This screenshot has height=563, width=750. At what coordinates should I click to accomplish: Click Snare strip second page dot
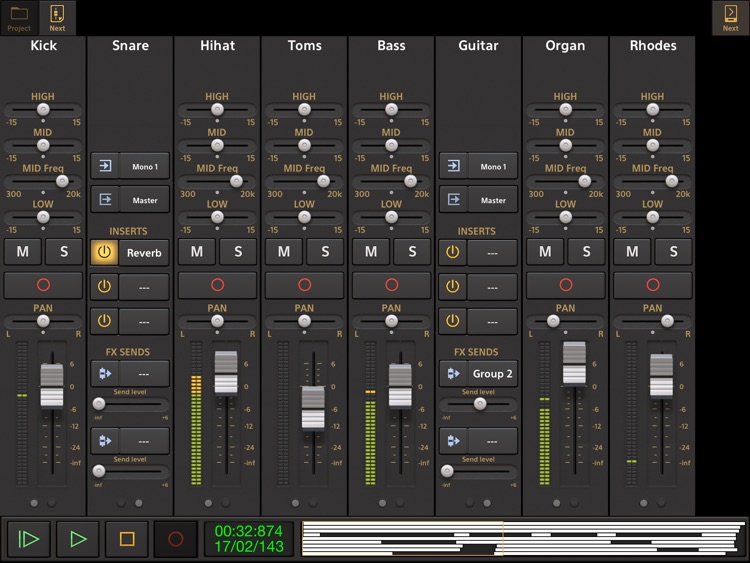[x=139, y=503]
